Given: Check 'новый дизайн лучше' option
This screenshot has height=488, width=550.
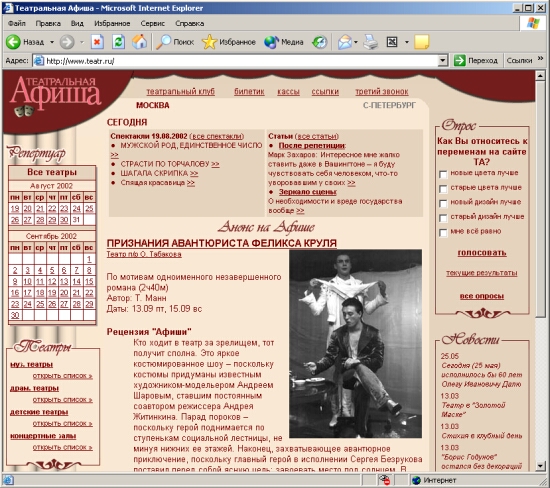Looking at the screenshot, I should 443,203.
